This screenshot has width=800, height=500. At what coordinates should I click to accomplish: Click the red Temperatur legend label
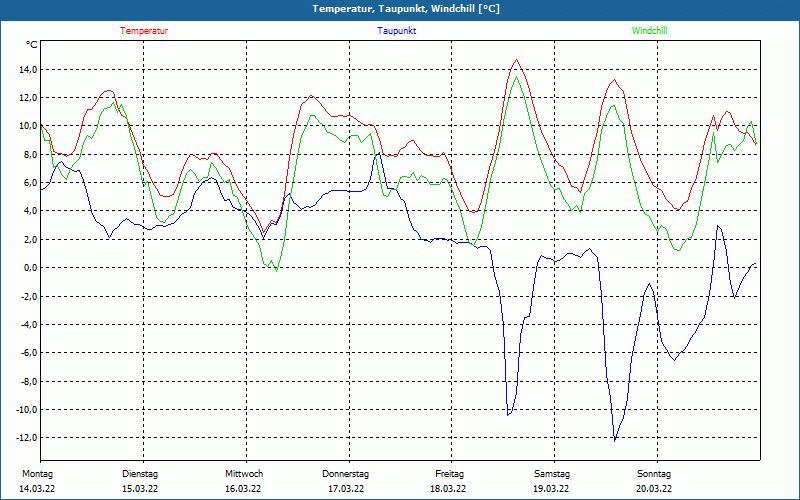coord(144,31)
